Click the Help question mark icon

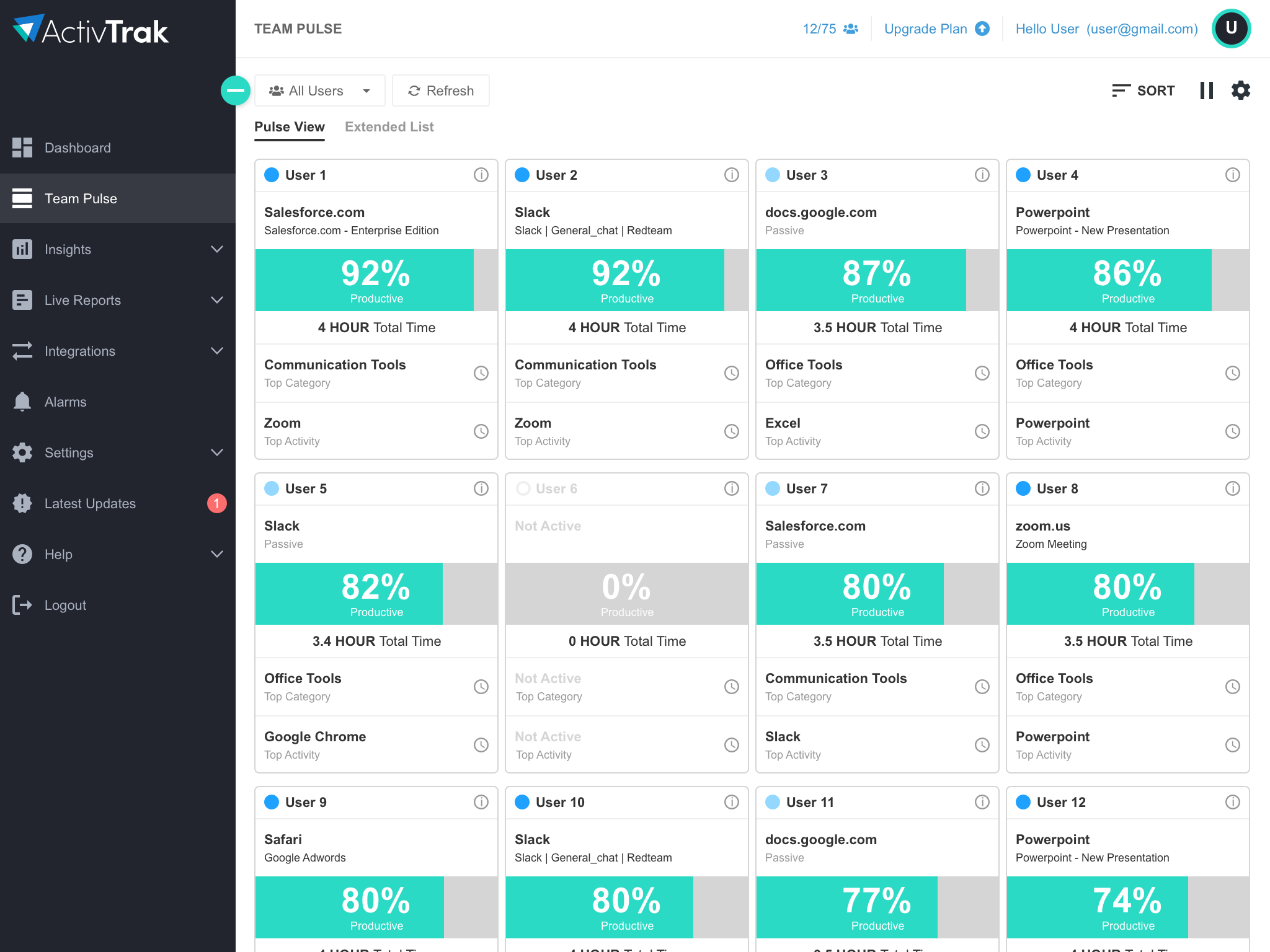tap(22, 554)
